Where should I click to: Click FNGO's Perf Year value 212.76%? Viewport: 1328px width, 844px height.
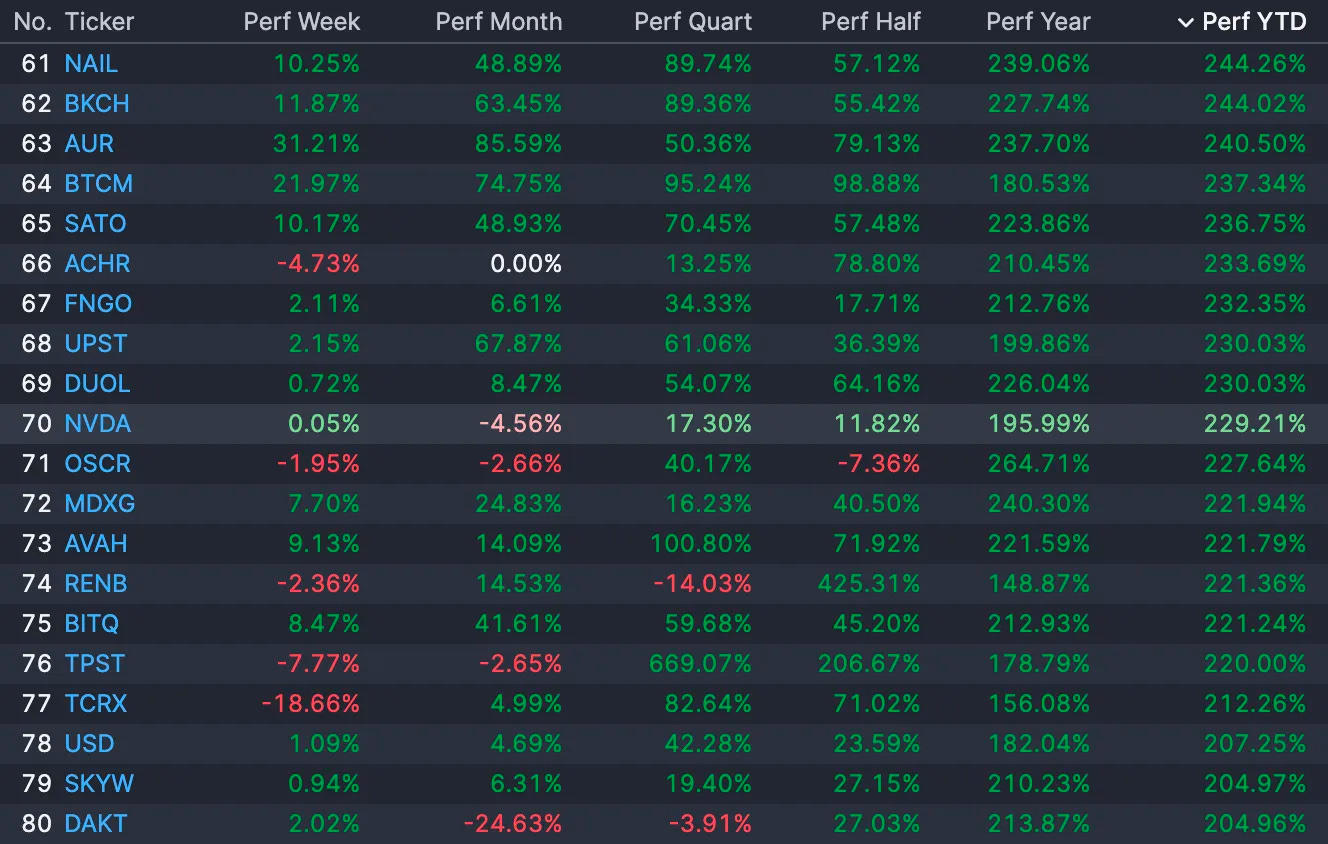click(1039, 304)
